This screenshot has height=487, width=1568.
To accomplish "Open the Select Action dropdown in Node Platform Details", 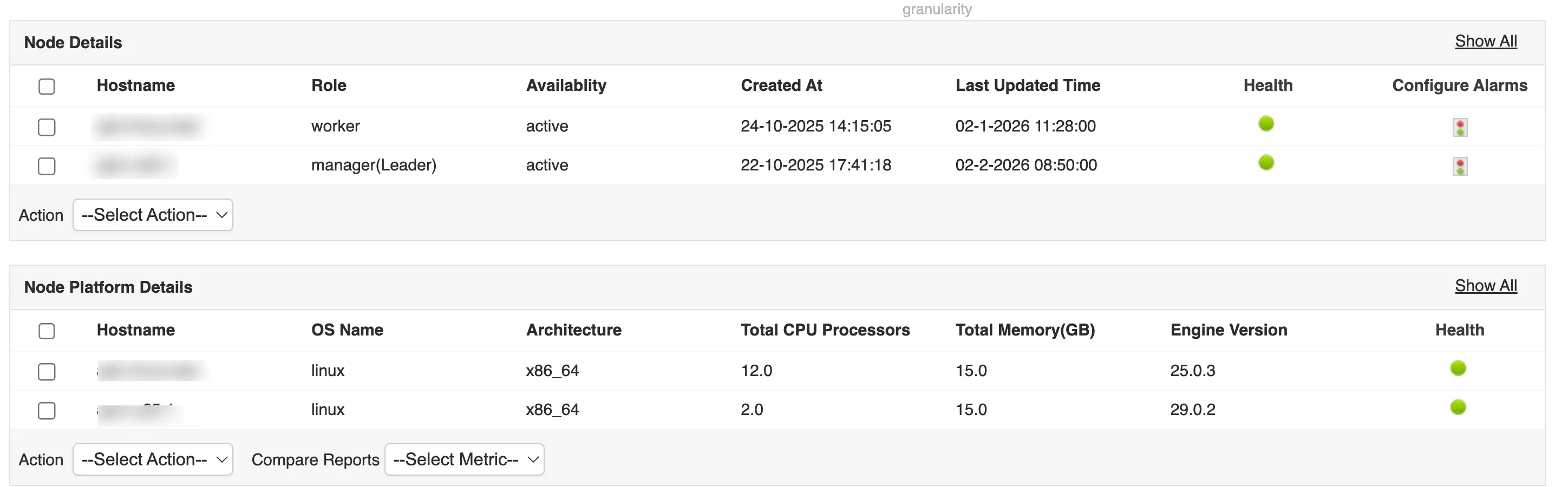I will point(152,459).
